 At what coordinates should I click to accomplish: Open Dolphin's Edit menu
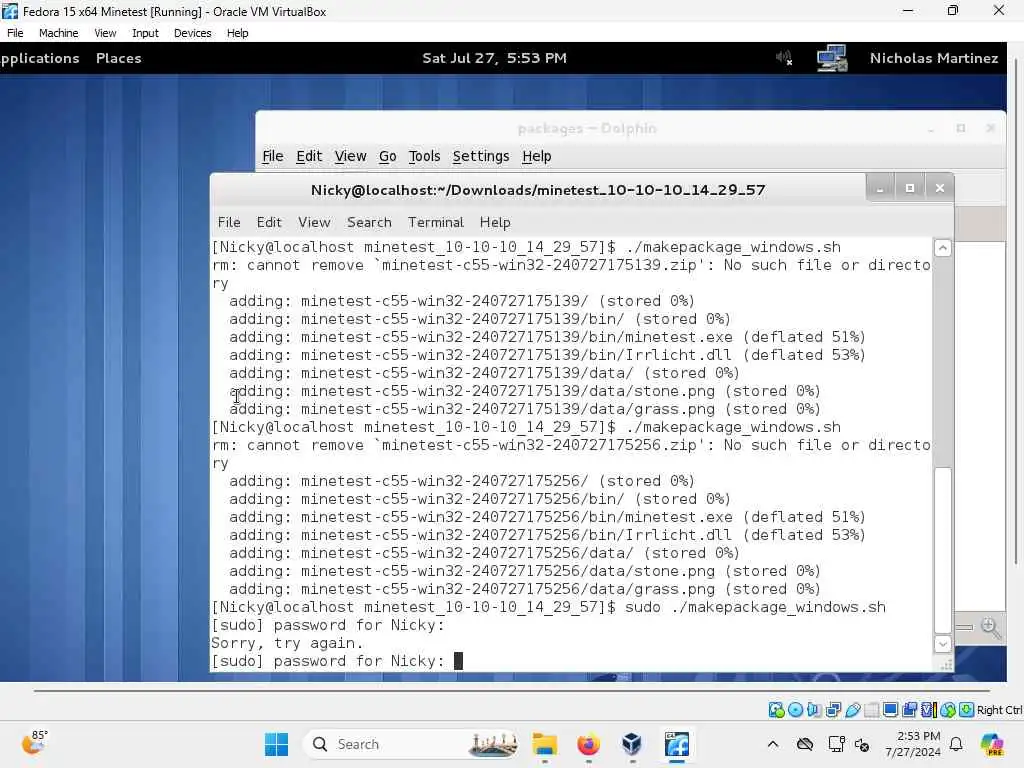click(309, 156)
